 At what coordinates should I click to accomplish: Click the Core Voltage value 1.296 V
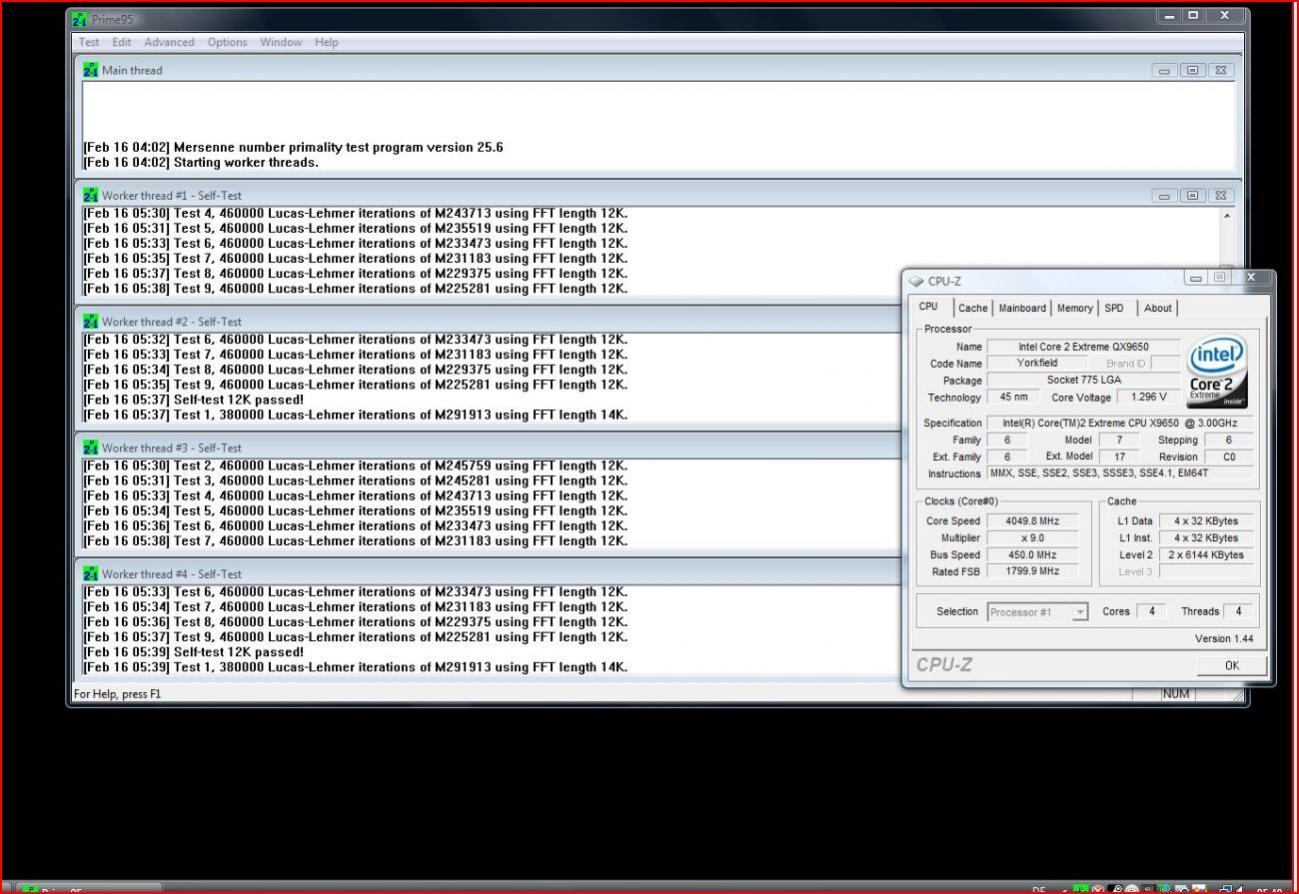[1148, 397]
